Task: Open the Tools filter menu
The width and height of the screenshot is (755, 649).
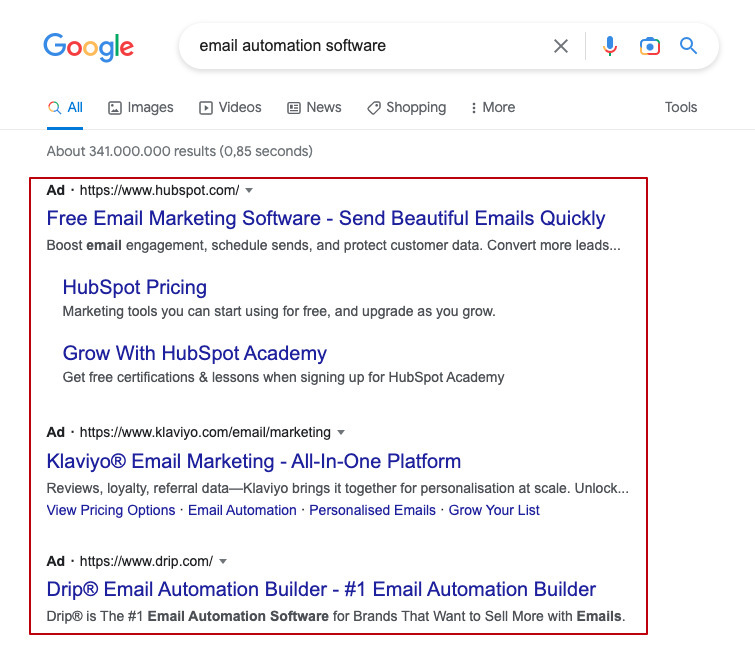Action: tap(681, 108)
